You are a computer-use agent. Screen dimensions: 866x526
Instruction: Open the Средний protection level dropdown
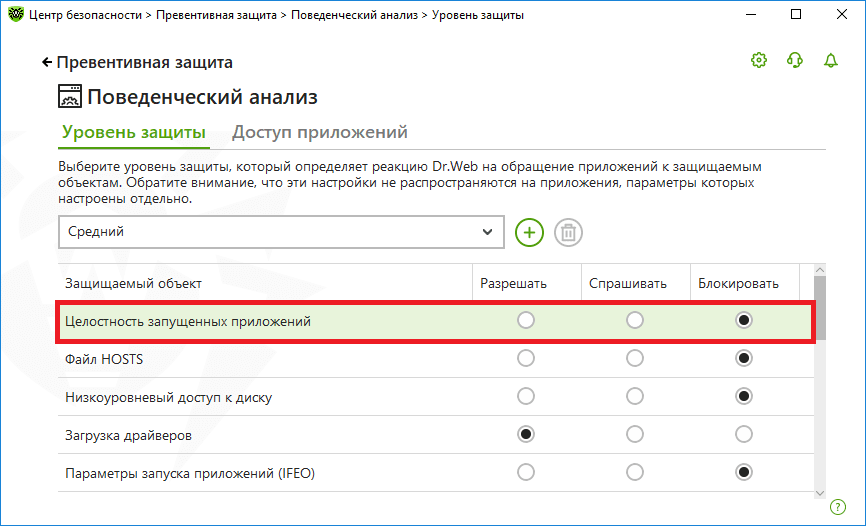click(281, 232)
